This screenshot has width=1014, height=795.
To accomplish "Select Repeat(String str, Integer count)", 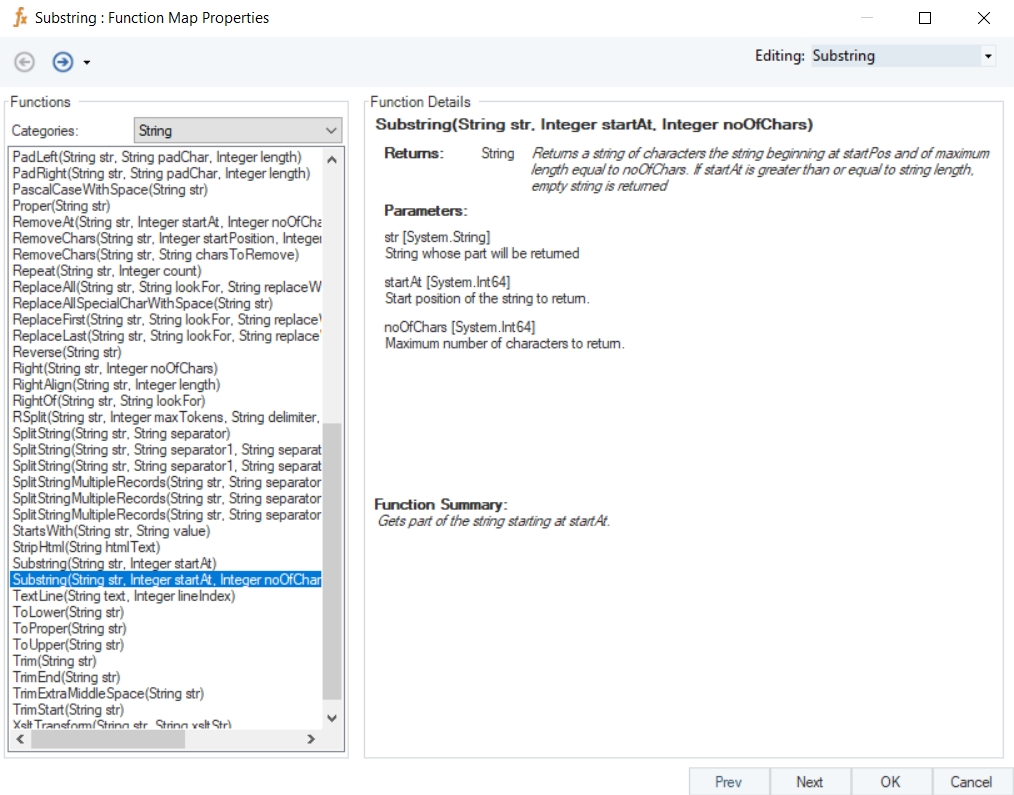I will (107, 271).
